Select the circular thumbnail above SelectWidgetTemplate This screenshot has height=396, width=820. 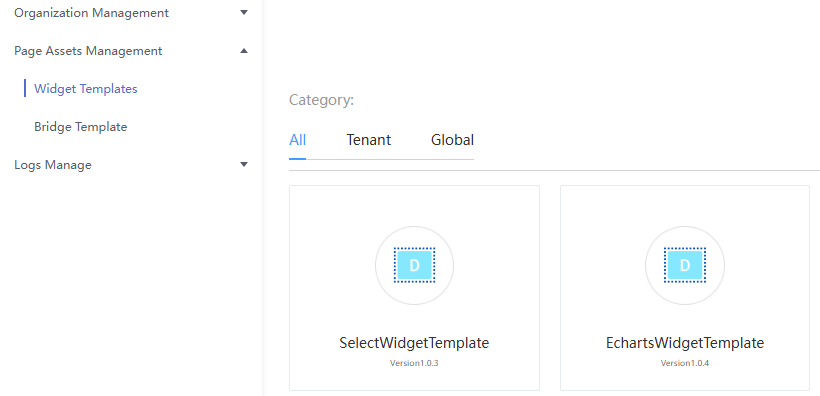point(414,266)
